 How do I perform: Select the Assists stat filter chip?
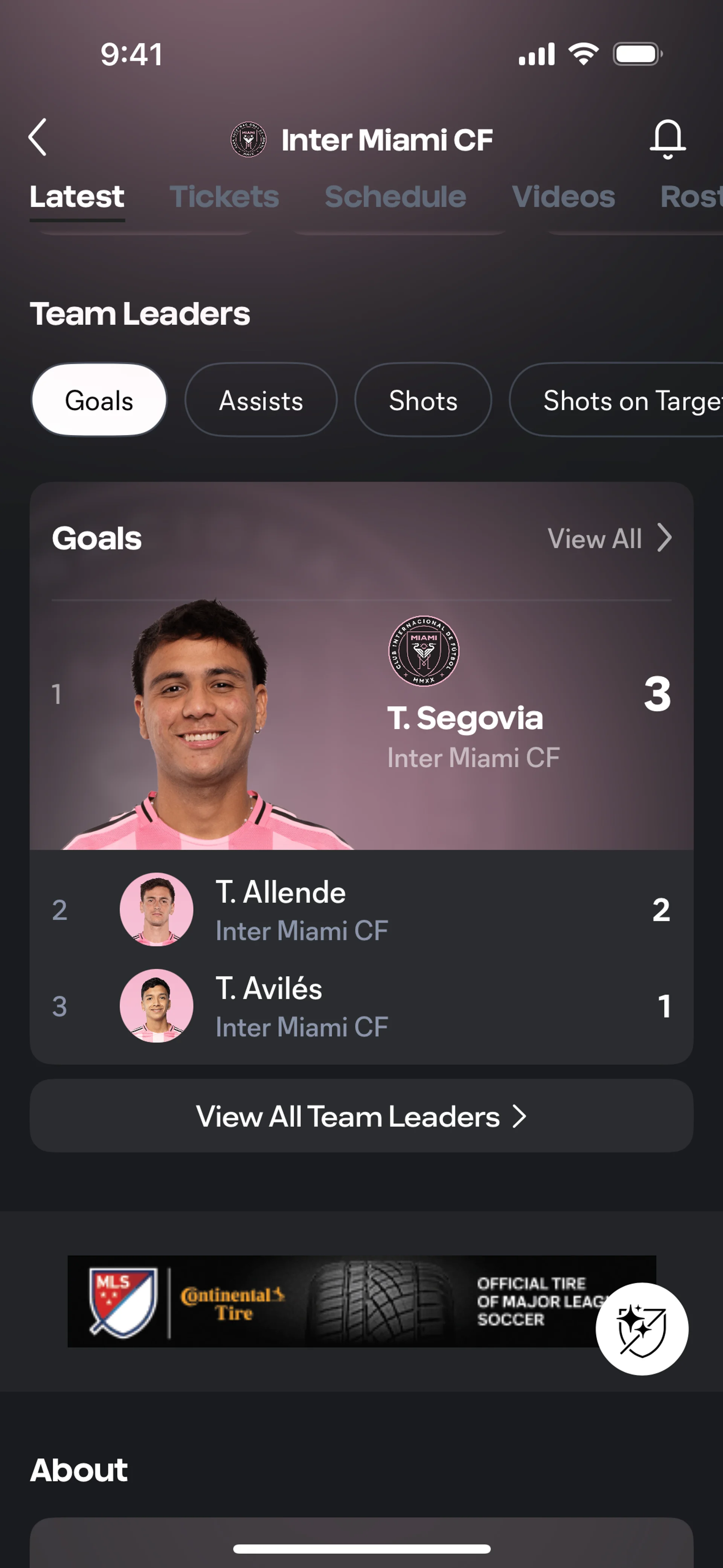[261, 400]
